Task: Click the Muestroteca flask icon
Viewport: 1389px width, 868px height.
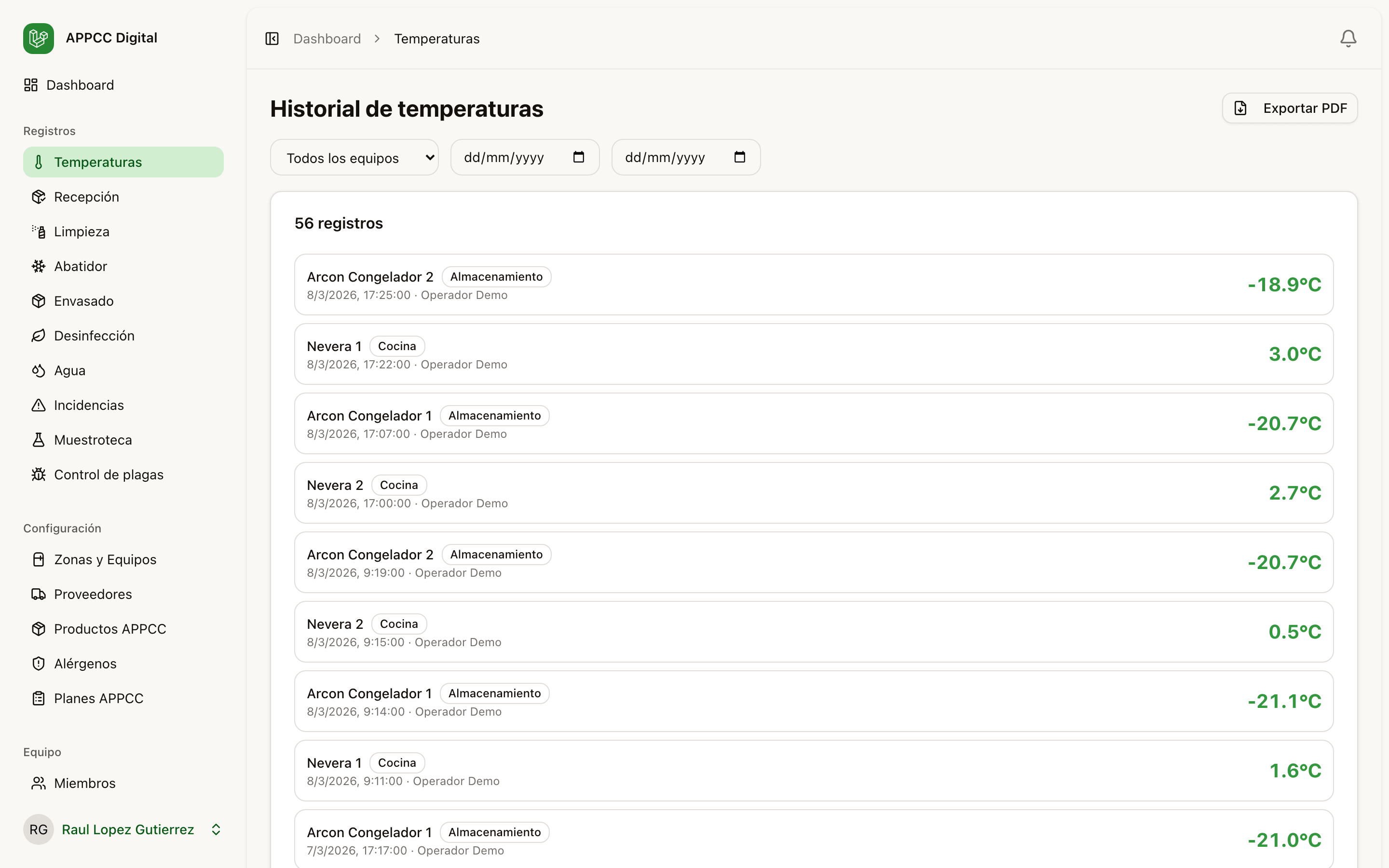Action: click(x=38, y=440)
